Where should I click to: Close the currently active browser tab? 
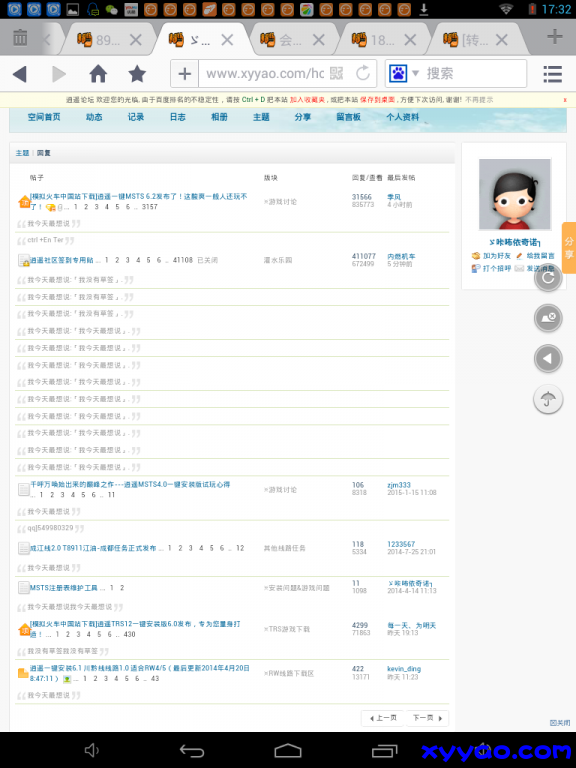tap(227, 40)
